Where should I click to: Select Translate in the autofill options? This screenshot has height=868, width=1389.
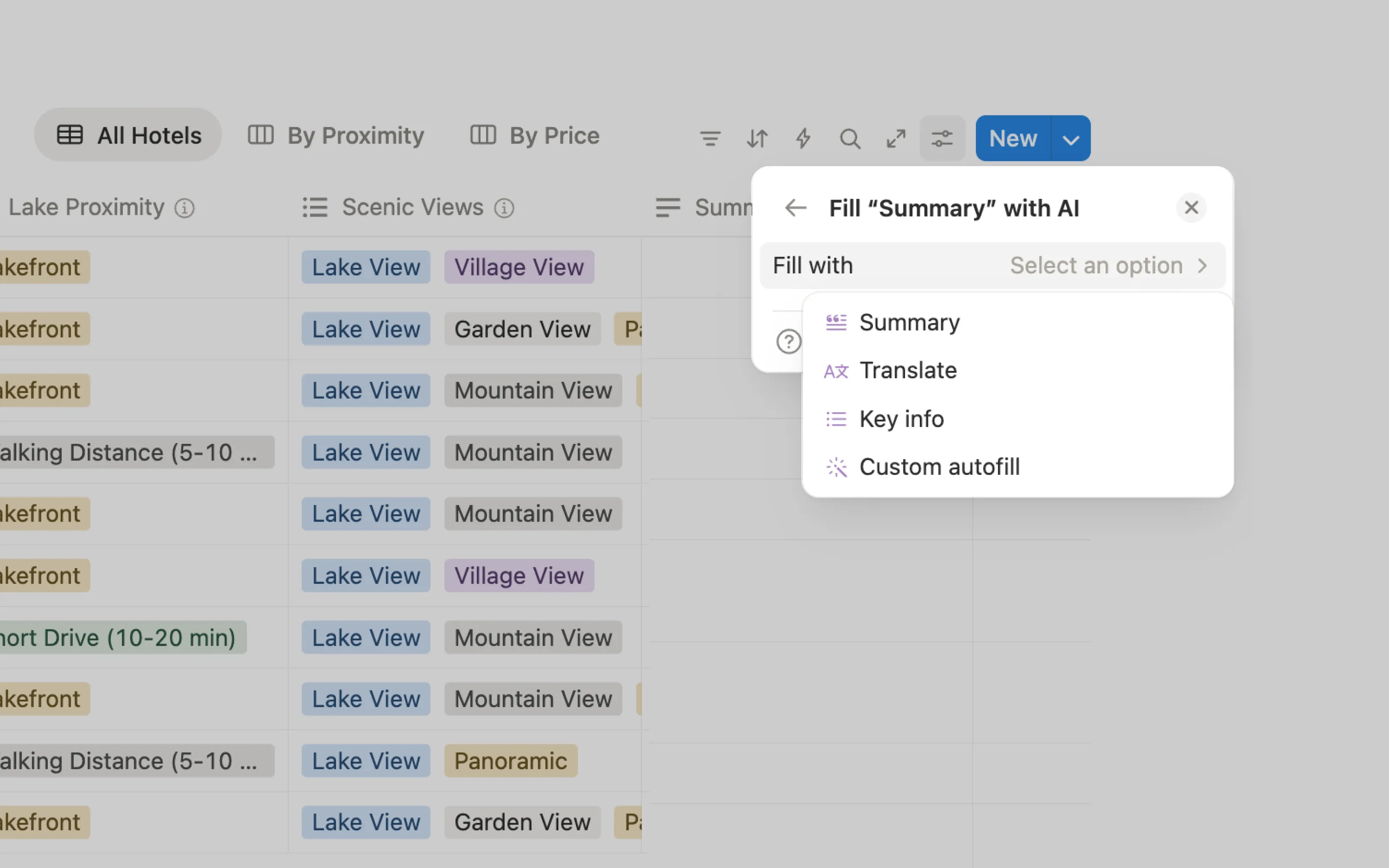(x=908, y=371)
